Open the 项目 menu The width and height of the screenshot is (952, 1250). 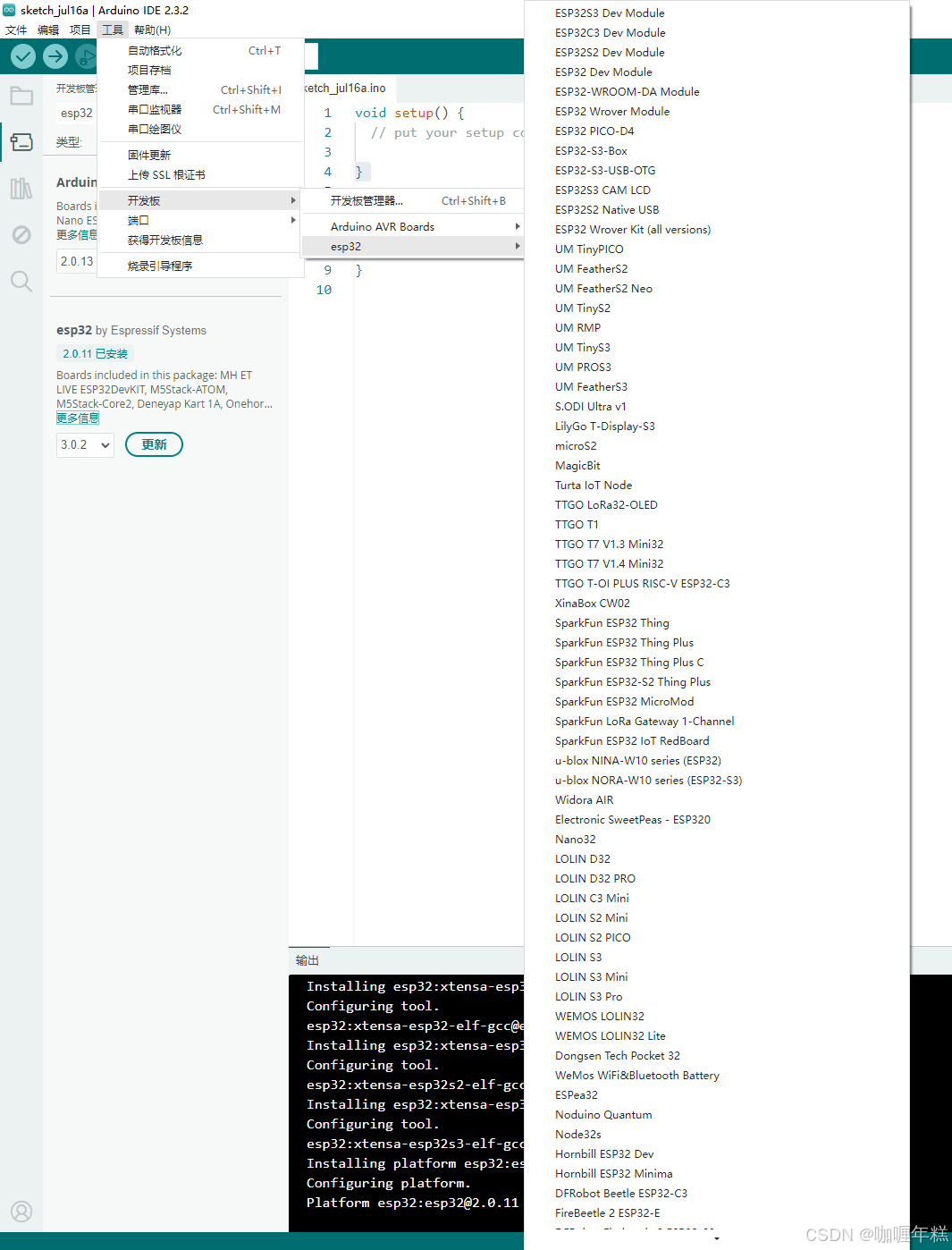[80, 30]
